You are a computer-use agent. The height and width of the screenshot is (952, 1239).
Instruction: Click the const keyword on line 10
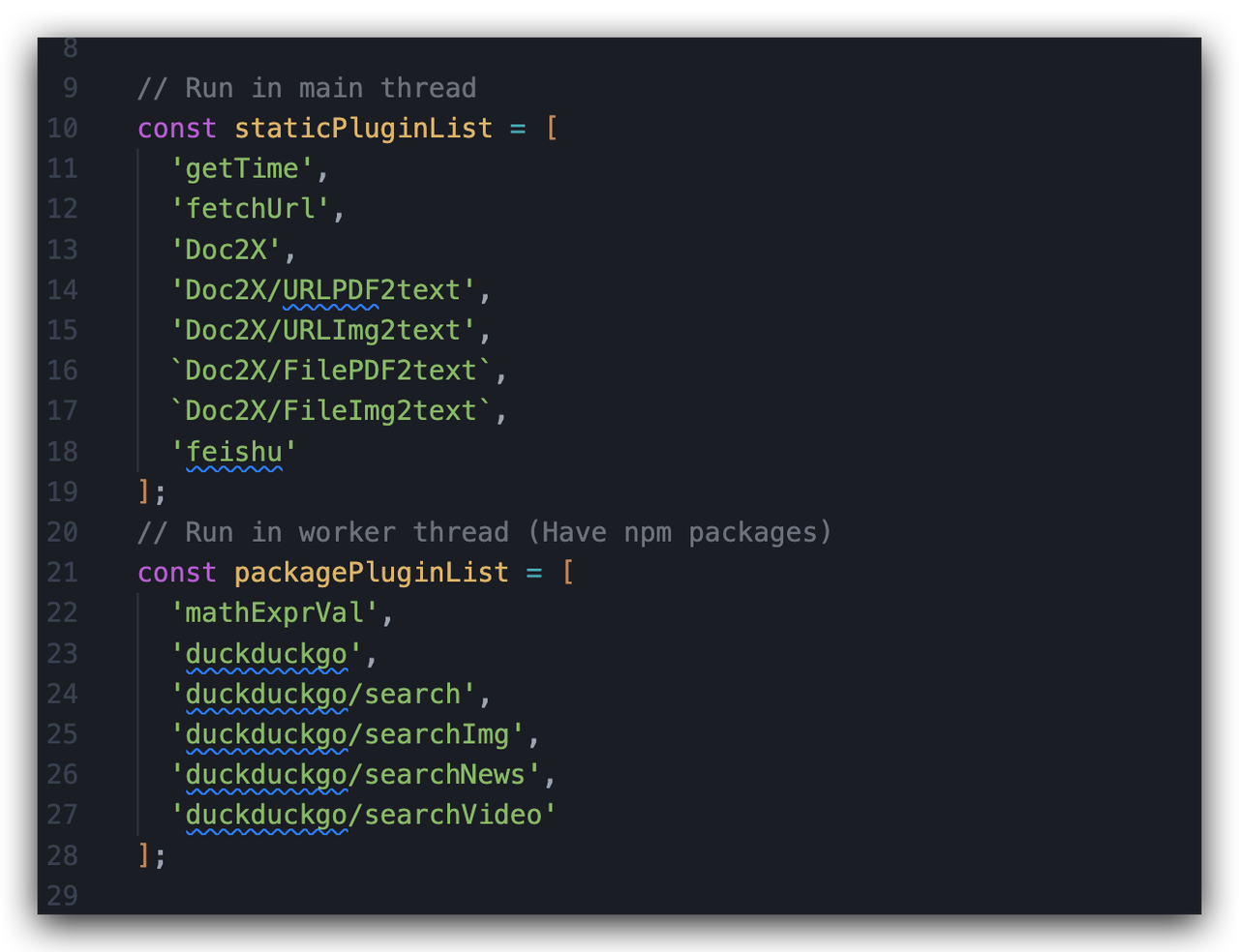click(x=177, y=129)
